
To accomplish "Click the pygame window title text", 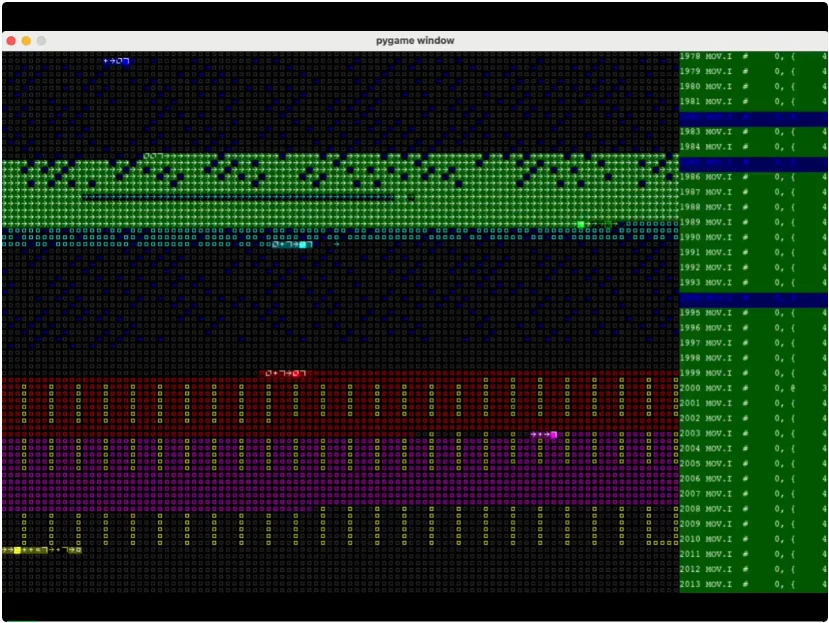I will pos(414,40).
